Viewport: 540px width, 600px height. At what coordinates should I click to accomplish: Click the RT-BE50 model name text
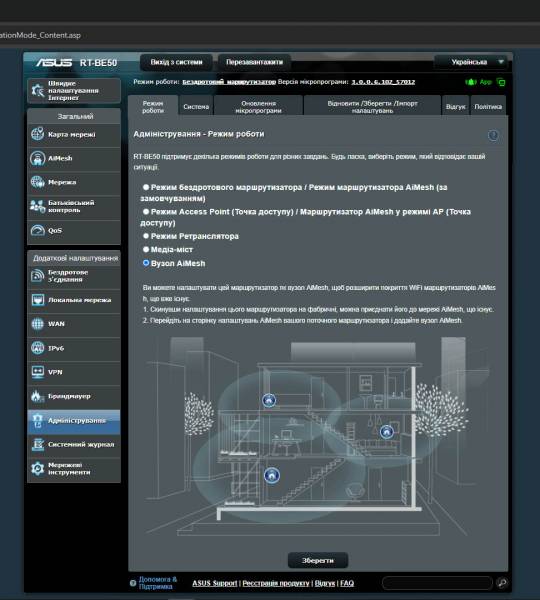pos(98,62)
